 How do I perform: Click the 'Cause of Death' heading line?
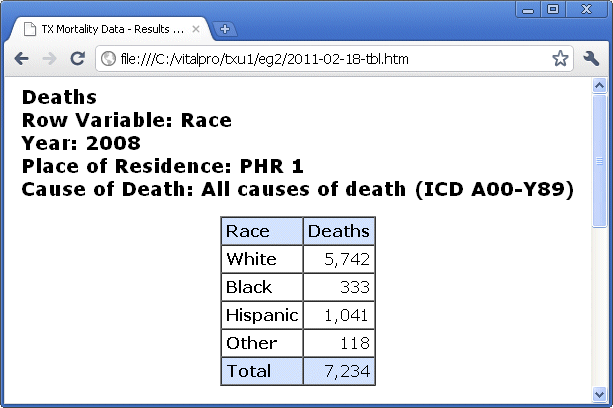tap(298, 190)
